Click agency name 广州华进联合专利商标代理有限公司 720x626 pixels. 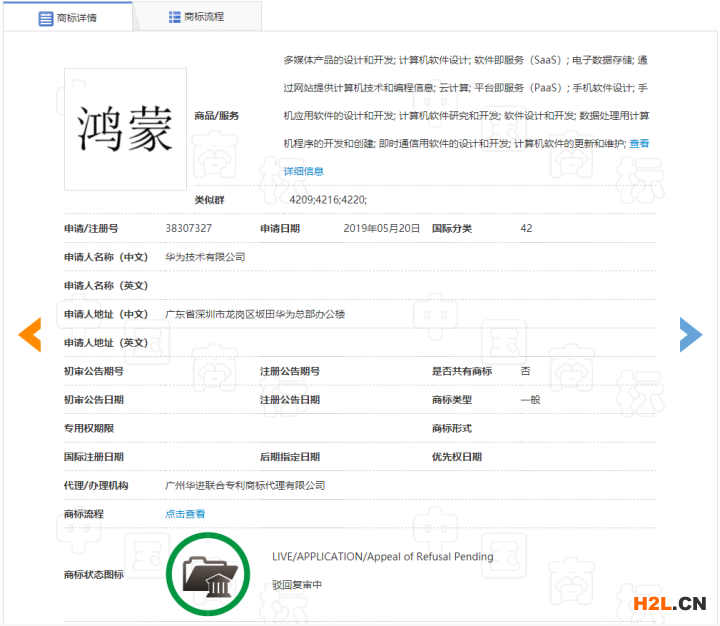tap(245, 485)
